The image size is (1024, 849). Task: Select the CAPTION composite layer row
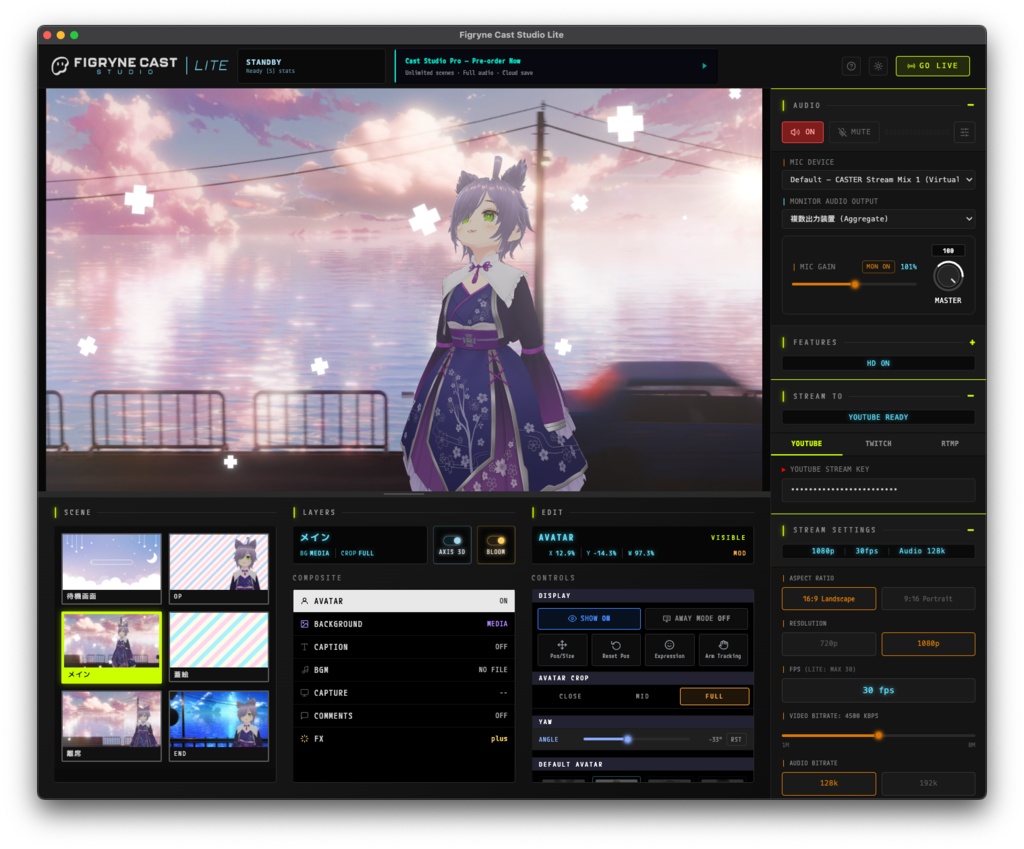[404, 647]
